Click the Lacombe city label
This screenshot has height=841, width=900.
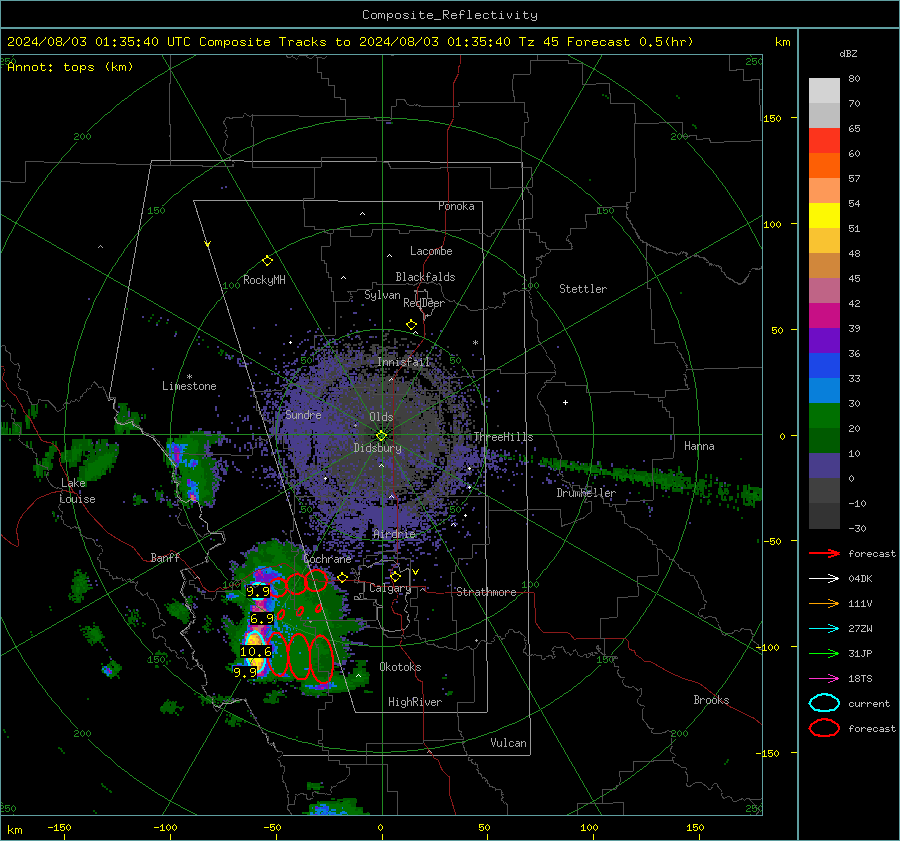coord(431,251)
